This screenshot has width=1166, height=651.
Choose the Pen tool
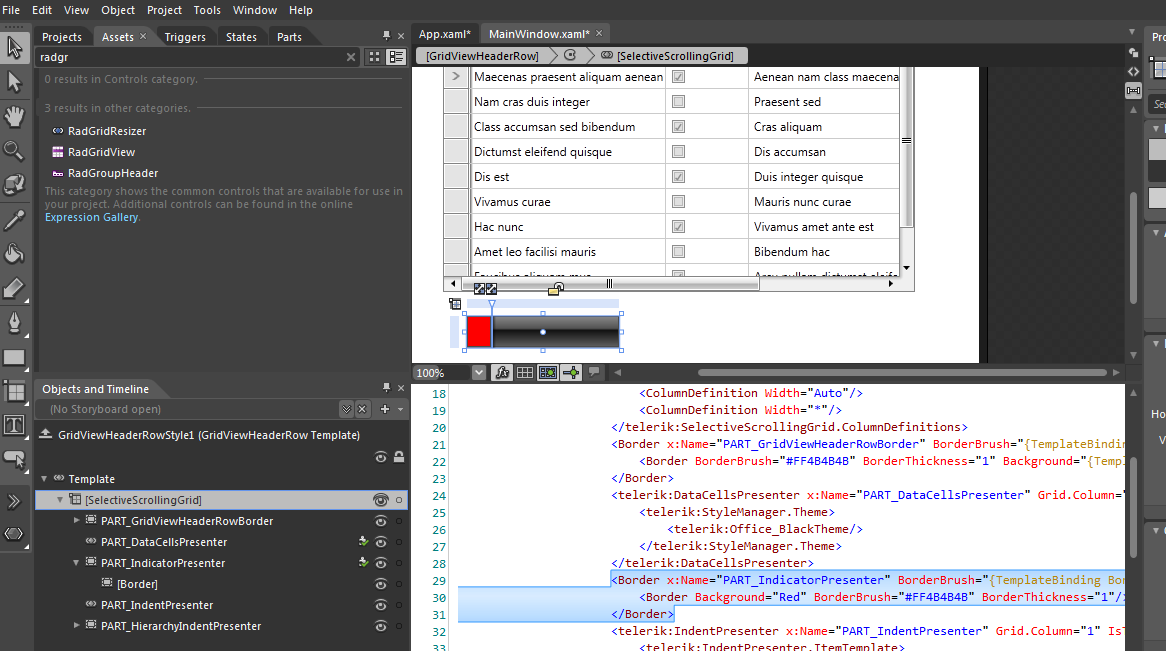pos(14,322)
